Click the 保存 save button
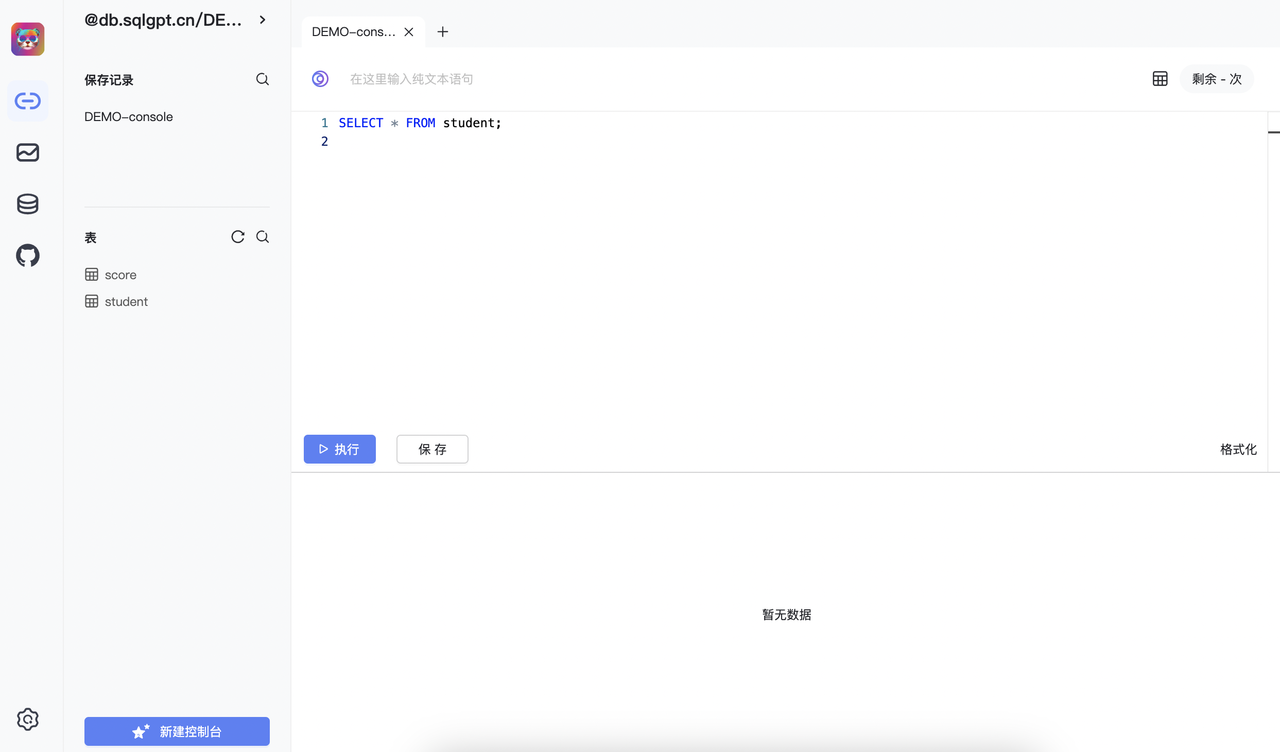 click(432, 449)
